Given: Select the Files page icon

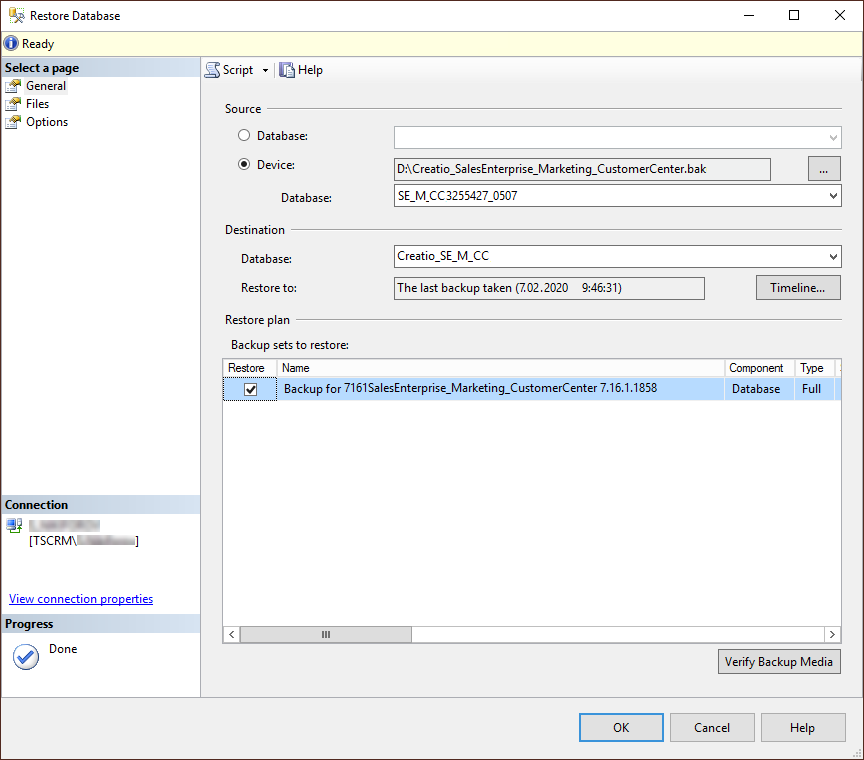Looking at the screenshot, I should (x=13, y=104).
